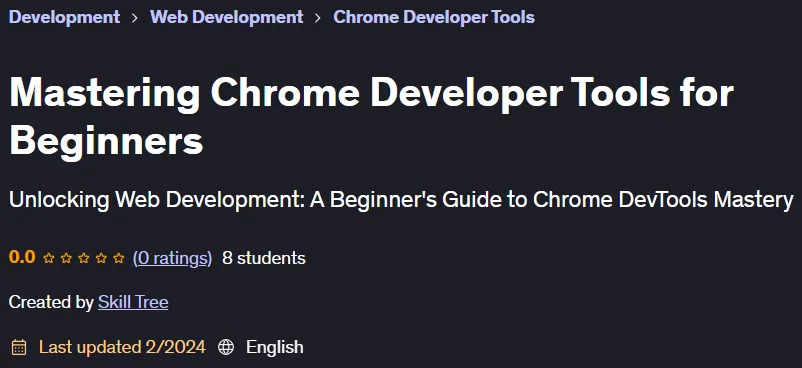
Task: Click the 8 students text
Action: coord(264,258)
